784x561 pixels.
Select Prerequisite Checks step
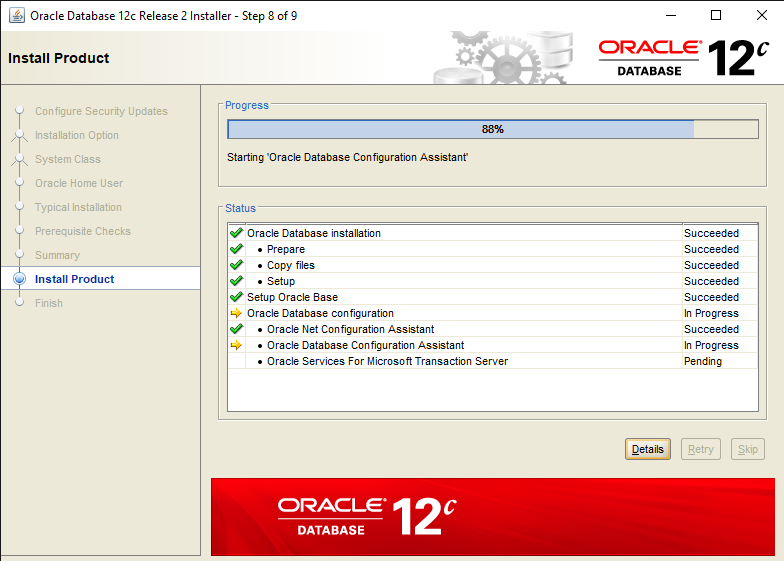tap(82, 231)
